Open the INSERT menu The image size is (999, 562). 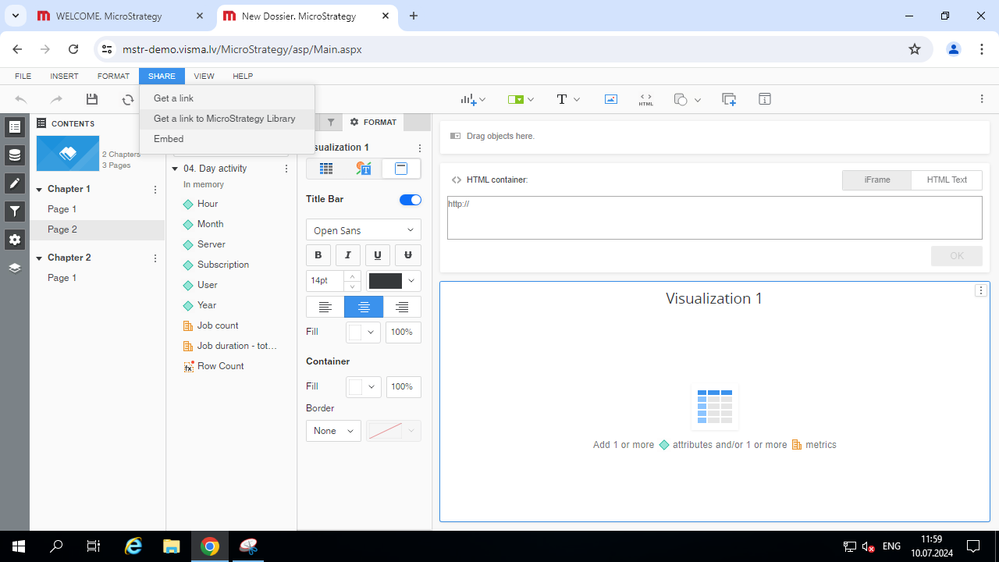point(64,76)
